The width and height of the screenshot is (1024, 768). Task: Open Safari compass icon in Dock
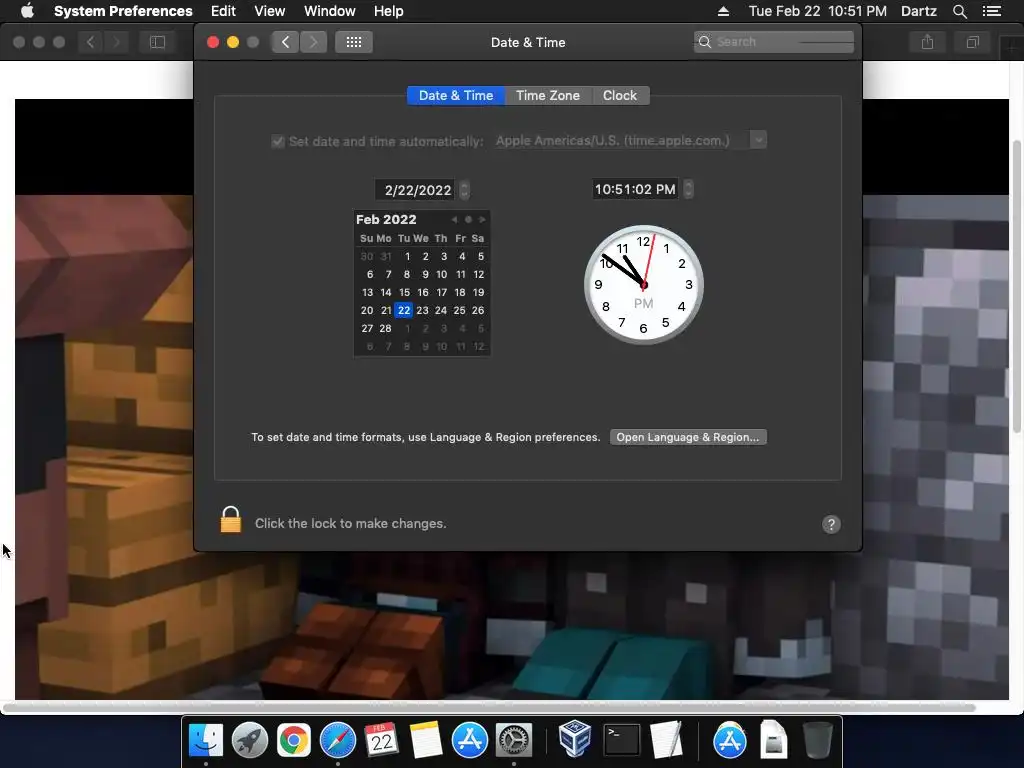pos(338,741)
